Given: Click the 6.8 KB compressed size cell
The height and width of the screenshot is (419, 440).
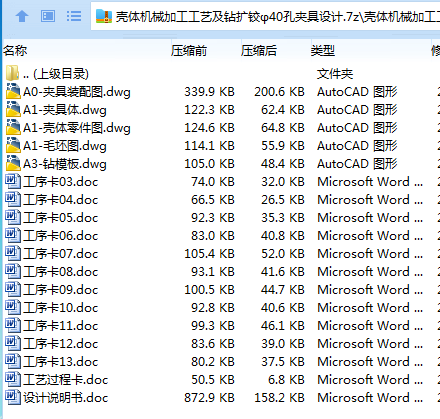Looking at the screenshot, I should coord(286,380).
